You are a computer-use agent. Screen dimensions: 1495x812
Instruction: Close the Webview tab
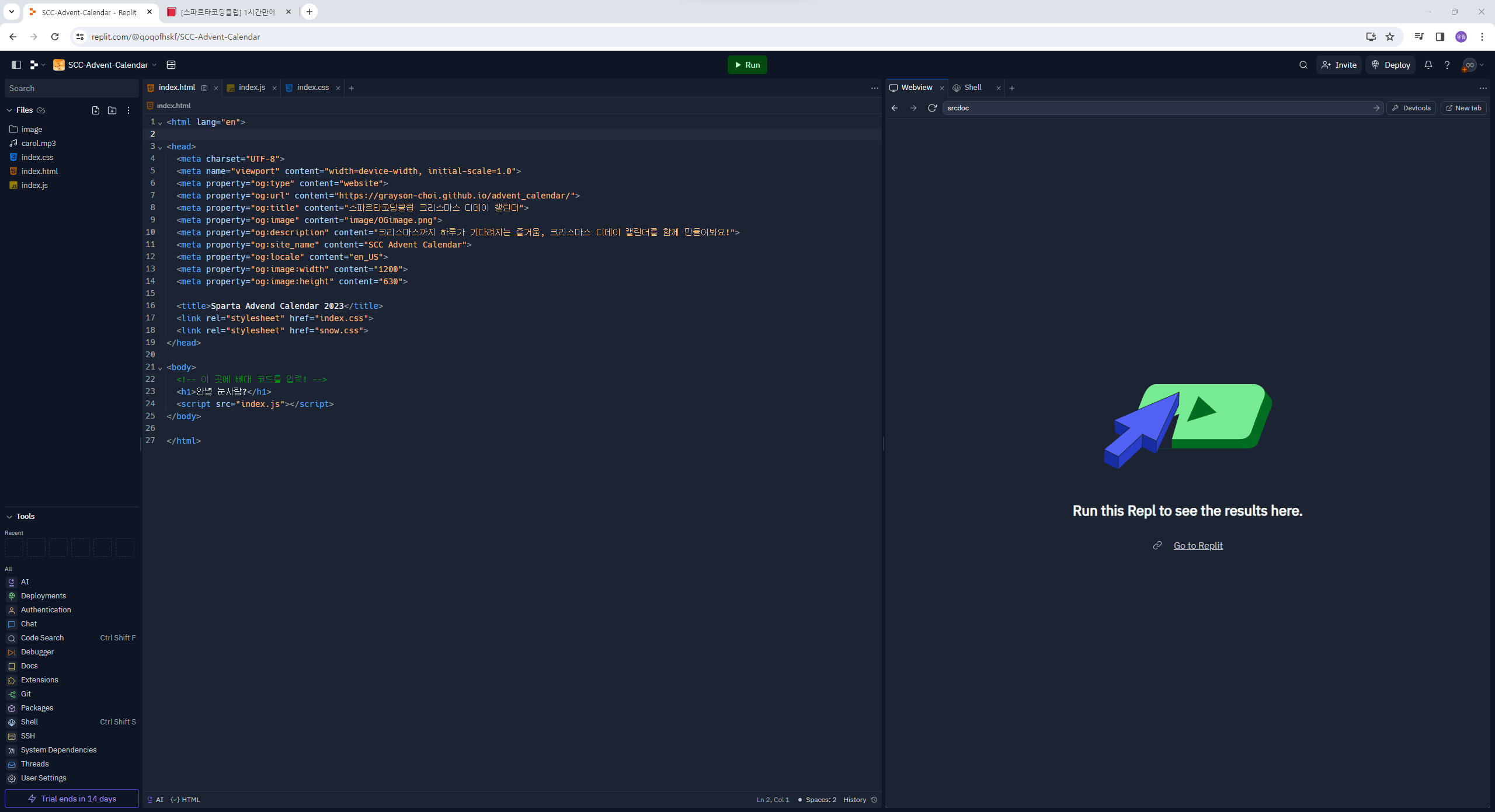point(942,88)
